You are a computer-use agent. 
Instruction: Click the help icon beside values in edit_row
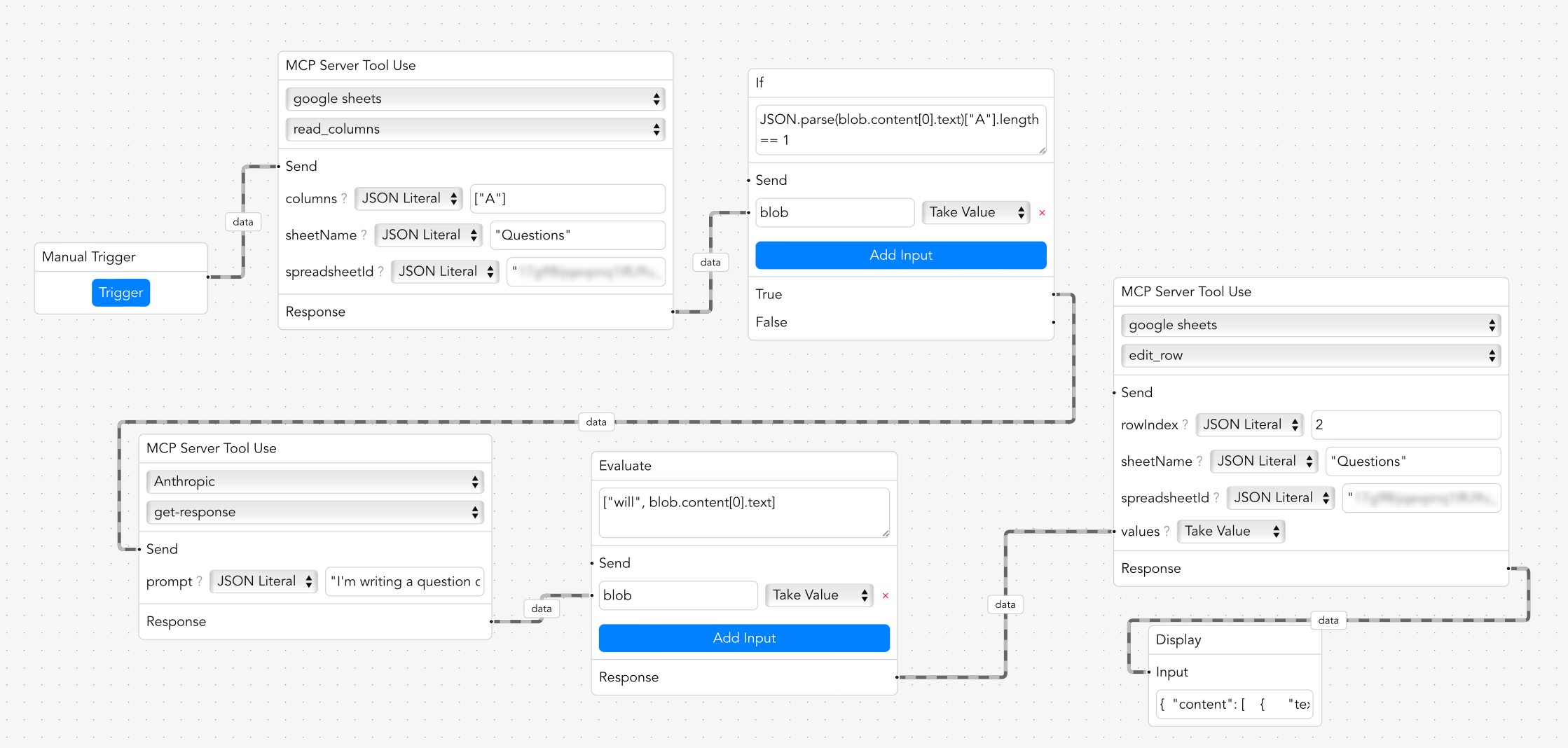(1169, 531)
